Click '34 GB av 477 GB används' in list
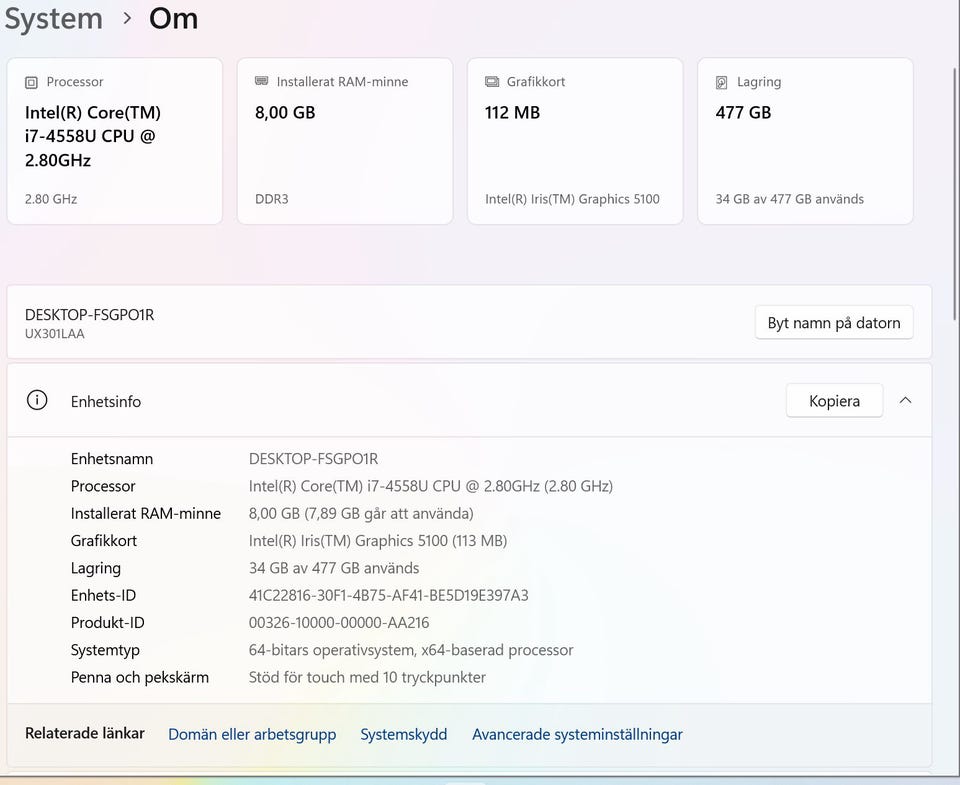The height and width of the screenshot is (785, 960). pos(334,568)
